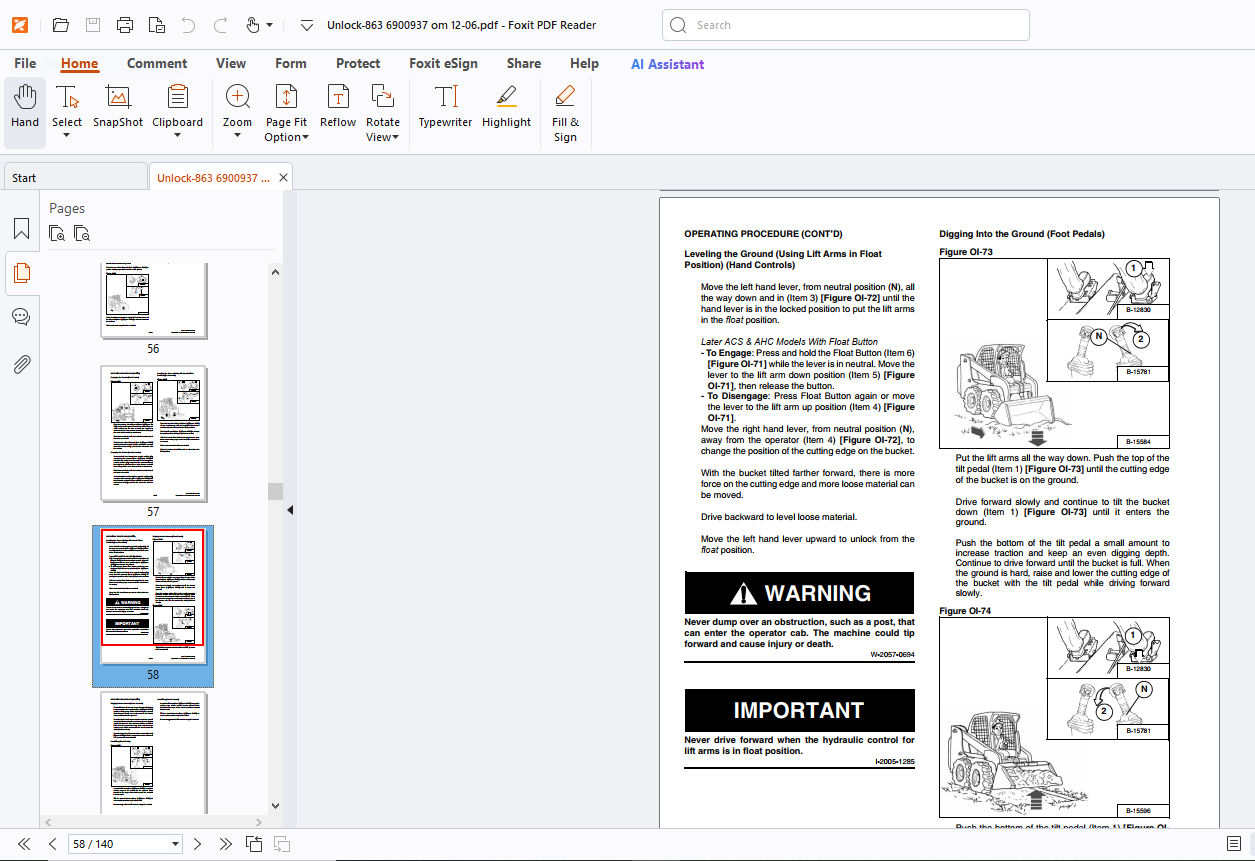Click the Redo arrow icon
Viewport: 1255px width, 861px height.
coord(221,25)
